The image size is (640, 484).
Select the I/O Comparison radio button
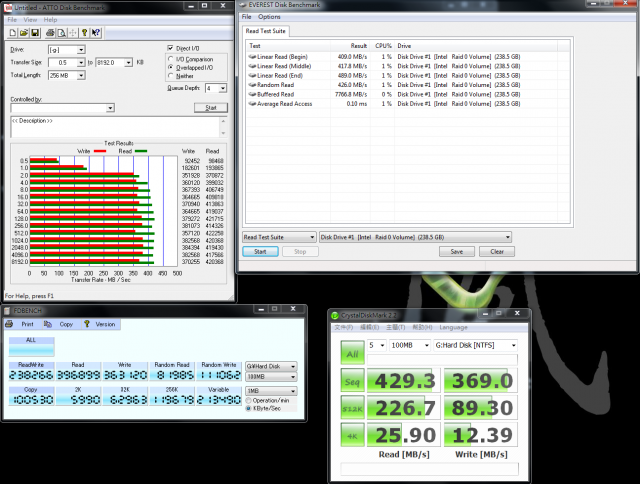[171, 59]
